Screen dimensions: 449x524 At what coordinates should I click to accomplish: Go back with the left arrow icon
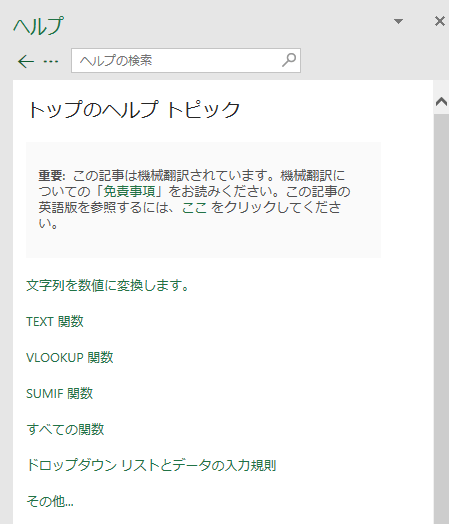tap(26, 61)
